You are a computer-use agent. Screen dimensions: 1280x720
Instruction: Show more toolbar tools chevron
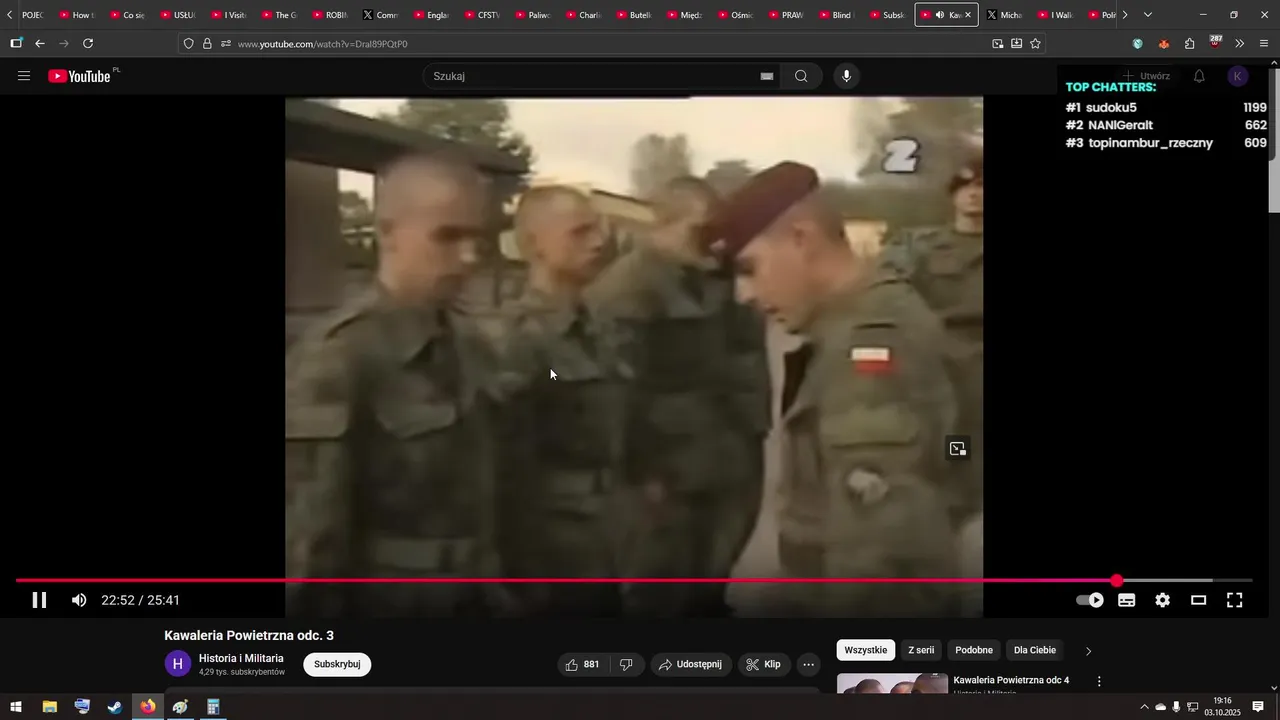point(1240,44)
